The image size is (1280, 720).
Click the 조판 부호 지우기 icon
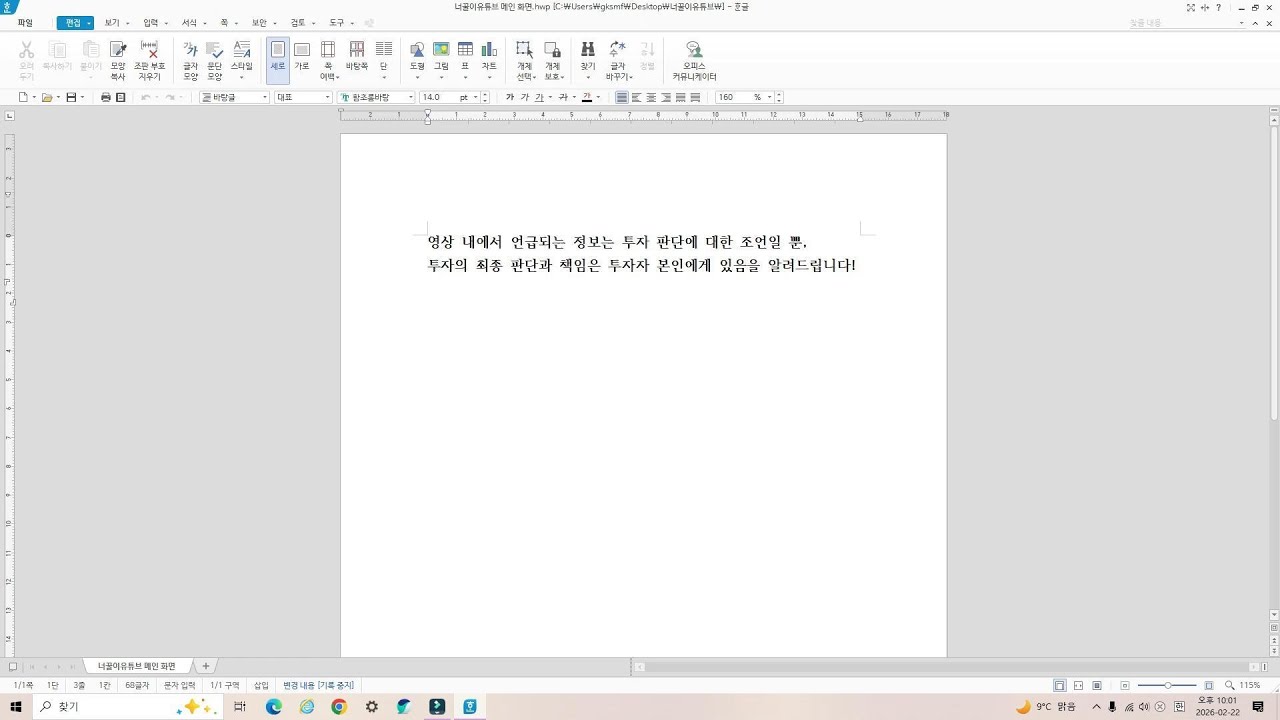(x=150, y=60)
